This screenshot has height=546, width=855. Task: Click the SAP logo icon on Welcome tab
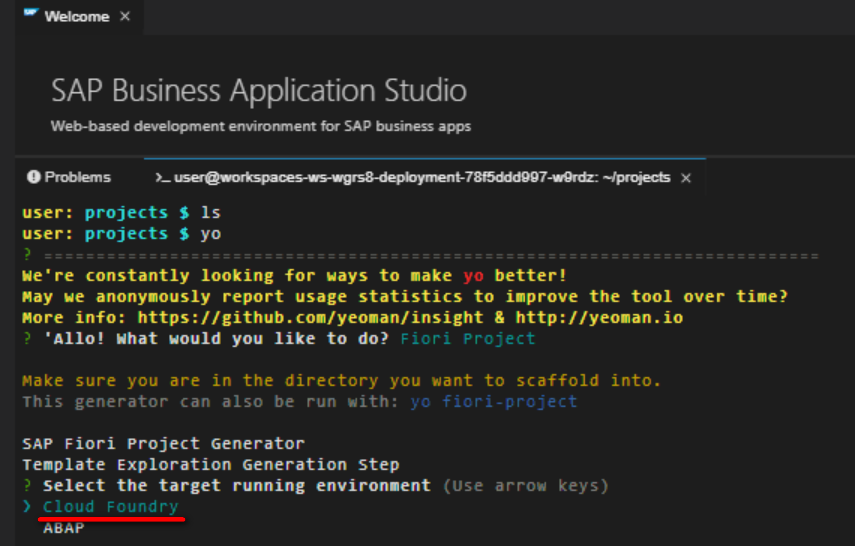31,13
